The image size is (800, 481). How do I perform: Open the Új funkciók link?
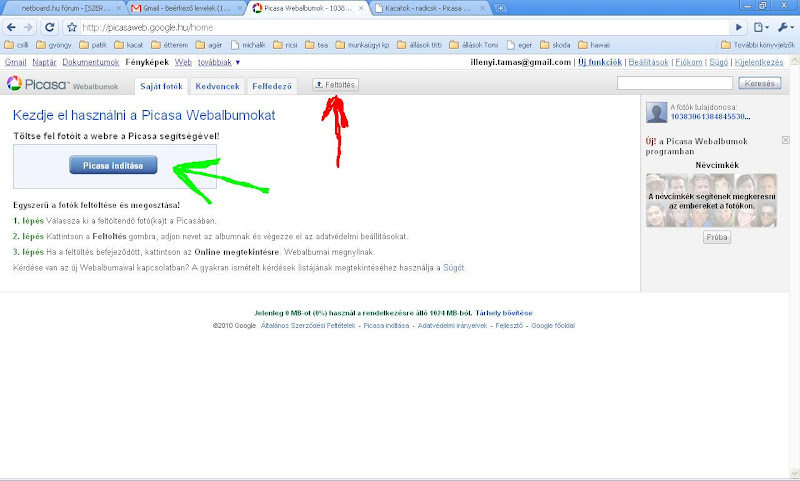pyautogui.click(x=600, y=62)
